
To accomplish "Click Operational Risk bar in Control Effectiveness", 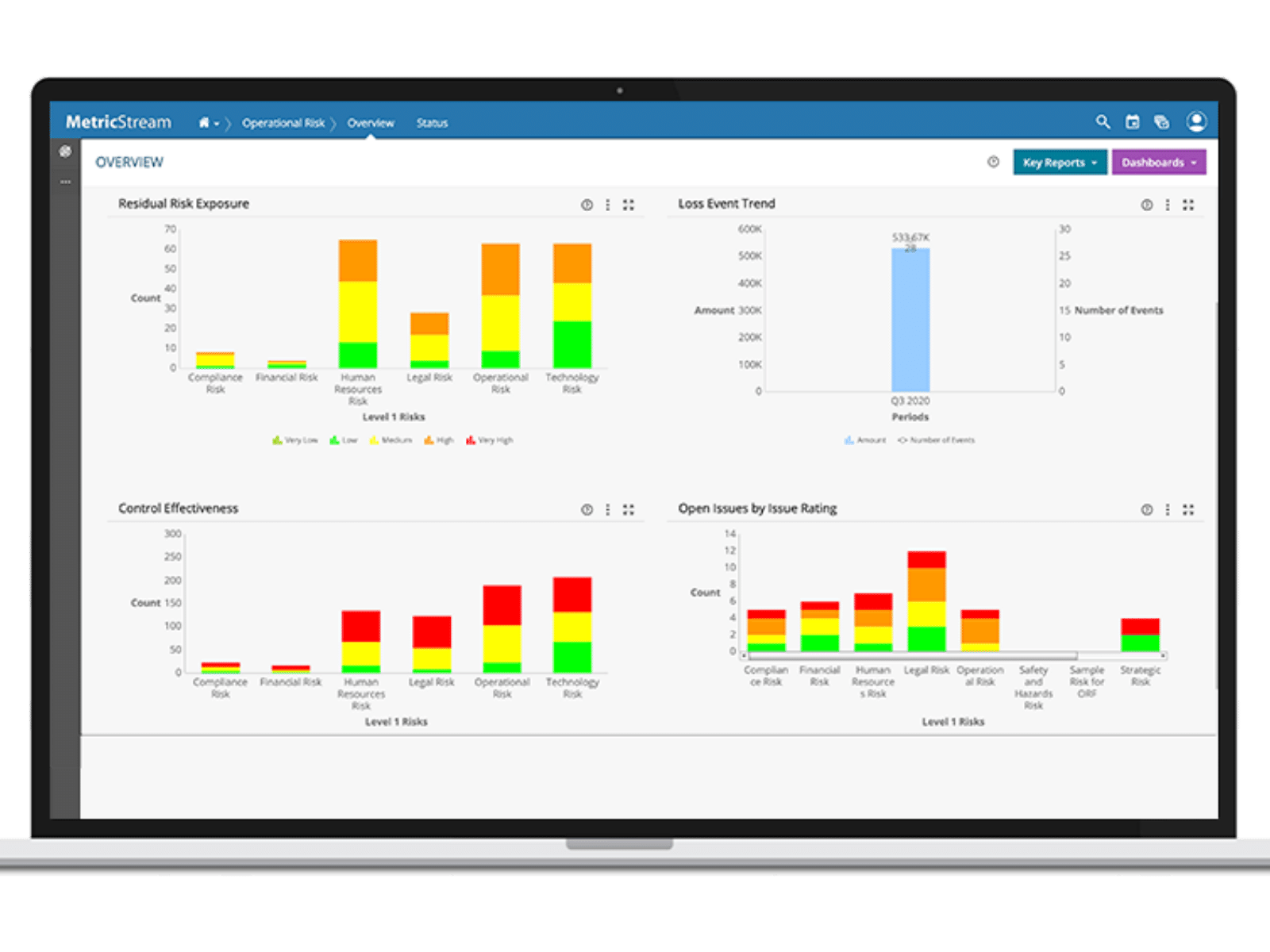I will click(x=502, y=629).
